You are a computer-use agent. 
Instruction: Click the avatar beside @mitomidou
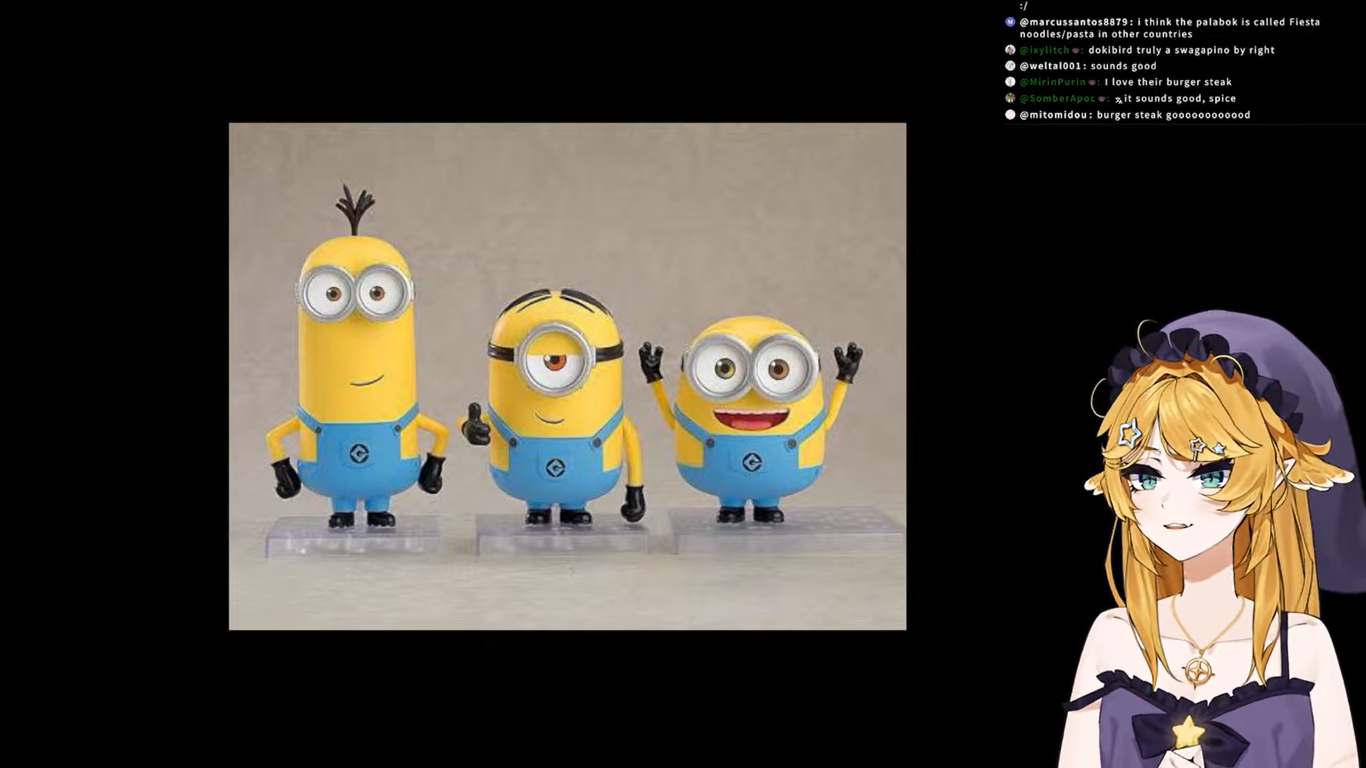[x=1010, y=115]
